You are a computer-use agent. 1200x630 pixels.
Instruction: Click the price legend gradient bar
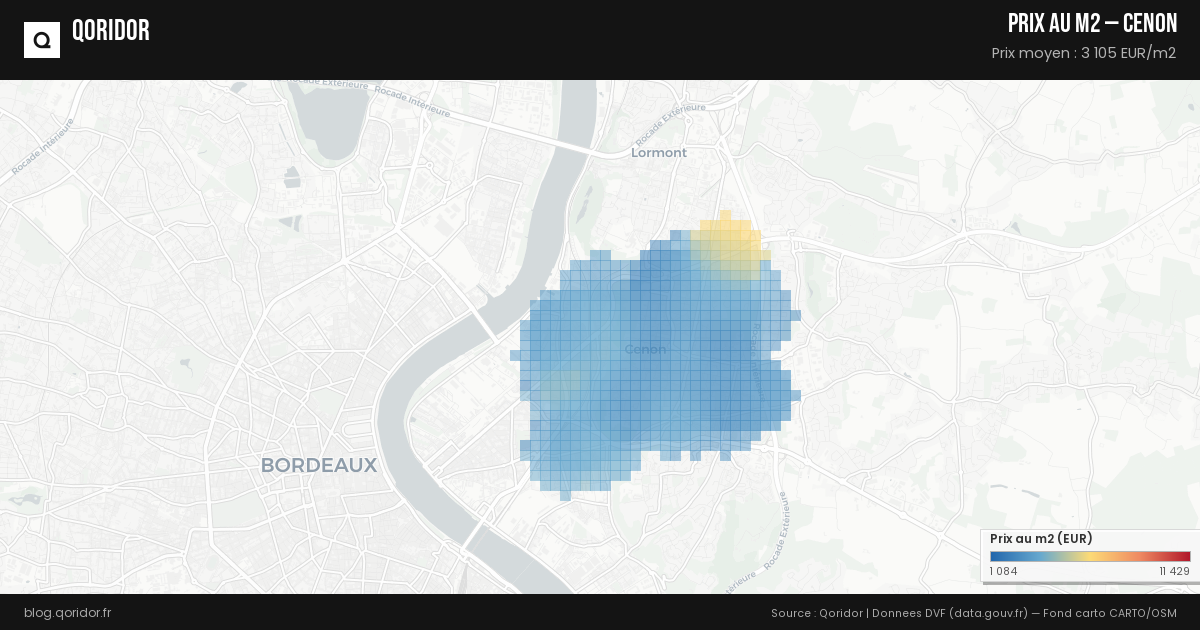tap(1090, 557)
